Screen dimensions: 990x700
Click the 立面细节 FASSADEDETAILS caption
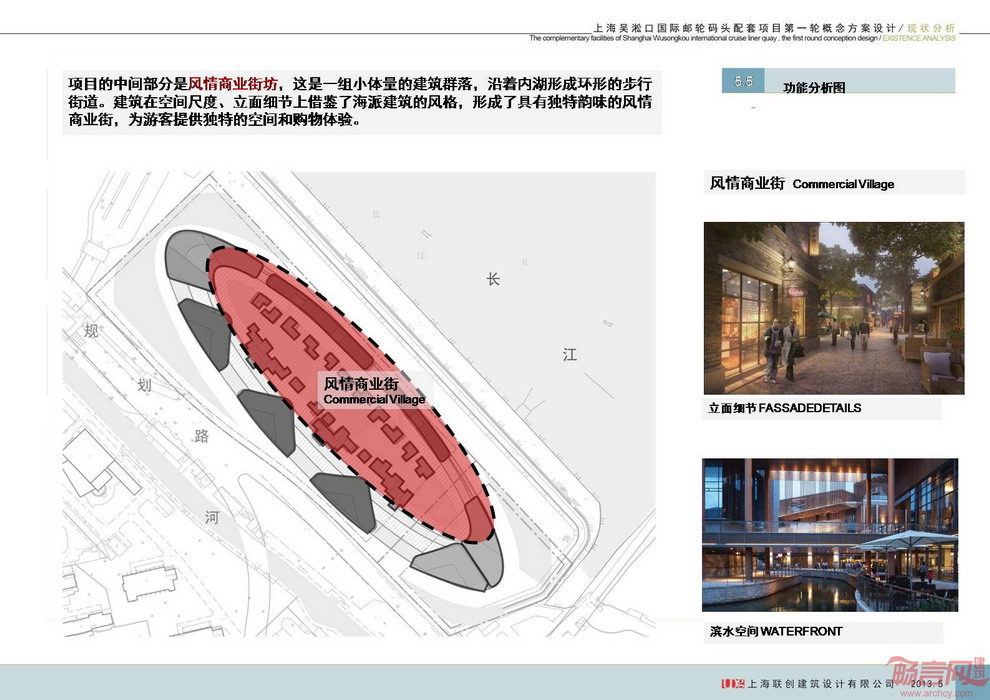click(x=785, y=408)
